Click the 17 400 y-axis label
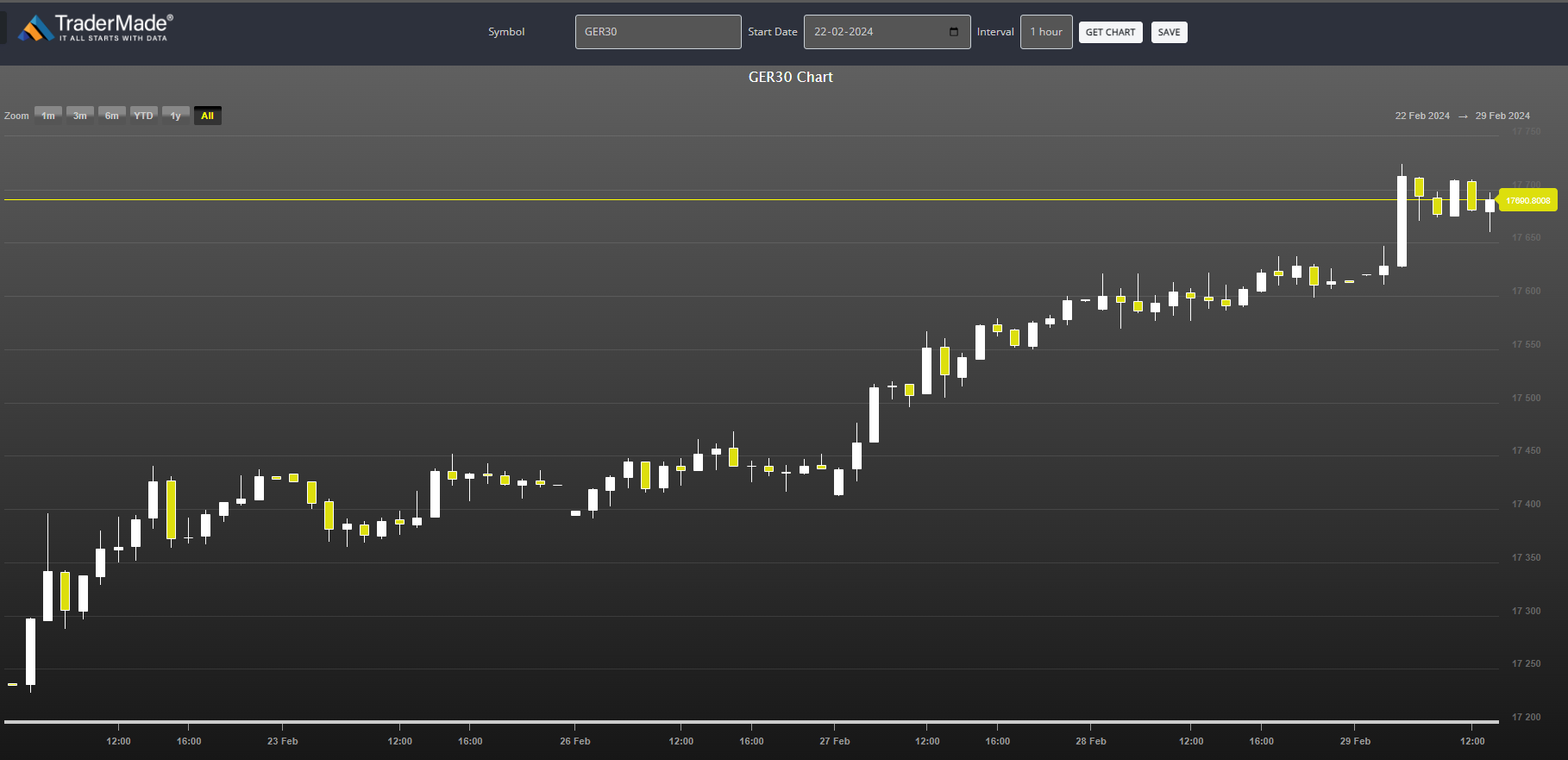Image resolution: width=1568 pixels, height=760 pixels. 1526,504
